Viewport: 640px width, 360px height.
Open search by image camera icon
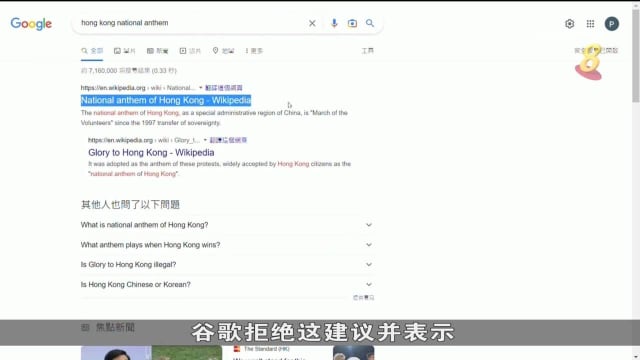pos(352,23)
